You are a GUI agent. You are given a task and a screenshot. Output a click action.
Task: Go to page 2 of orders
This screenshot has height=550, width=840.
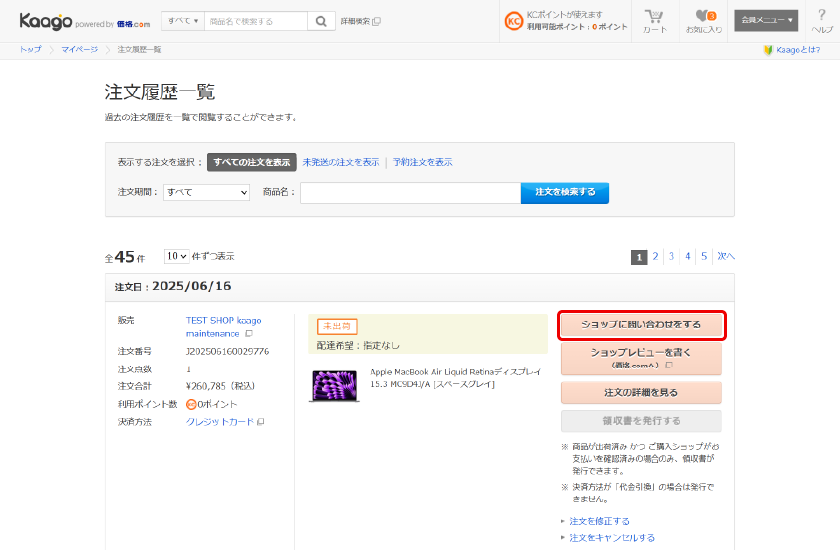coord(655,257)
